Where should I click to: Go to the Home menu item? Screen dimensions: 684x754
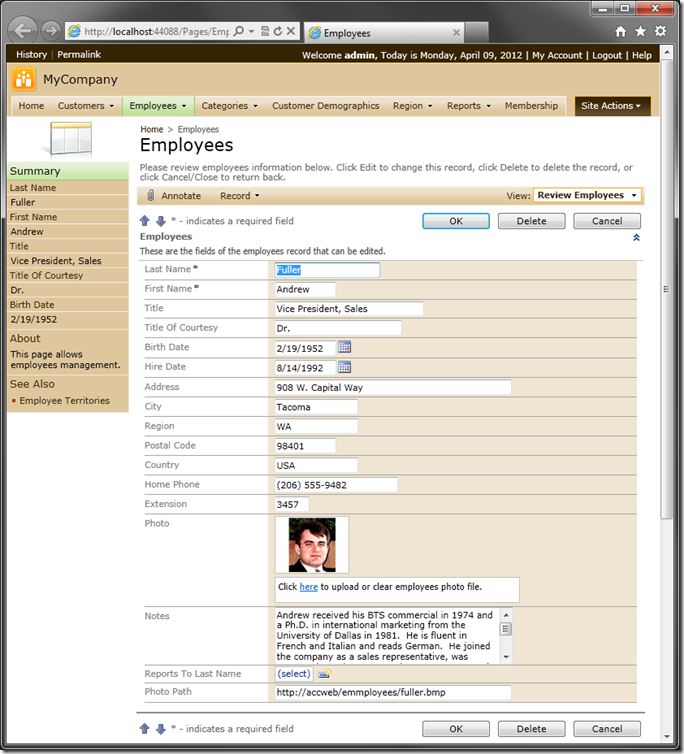tap(31, 106)
